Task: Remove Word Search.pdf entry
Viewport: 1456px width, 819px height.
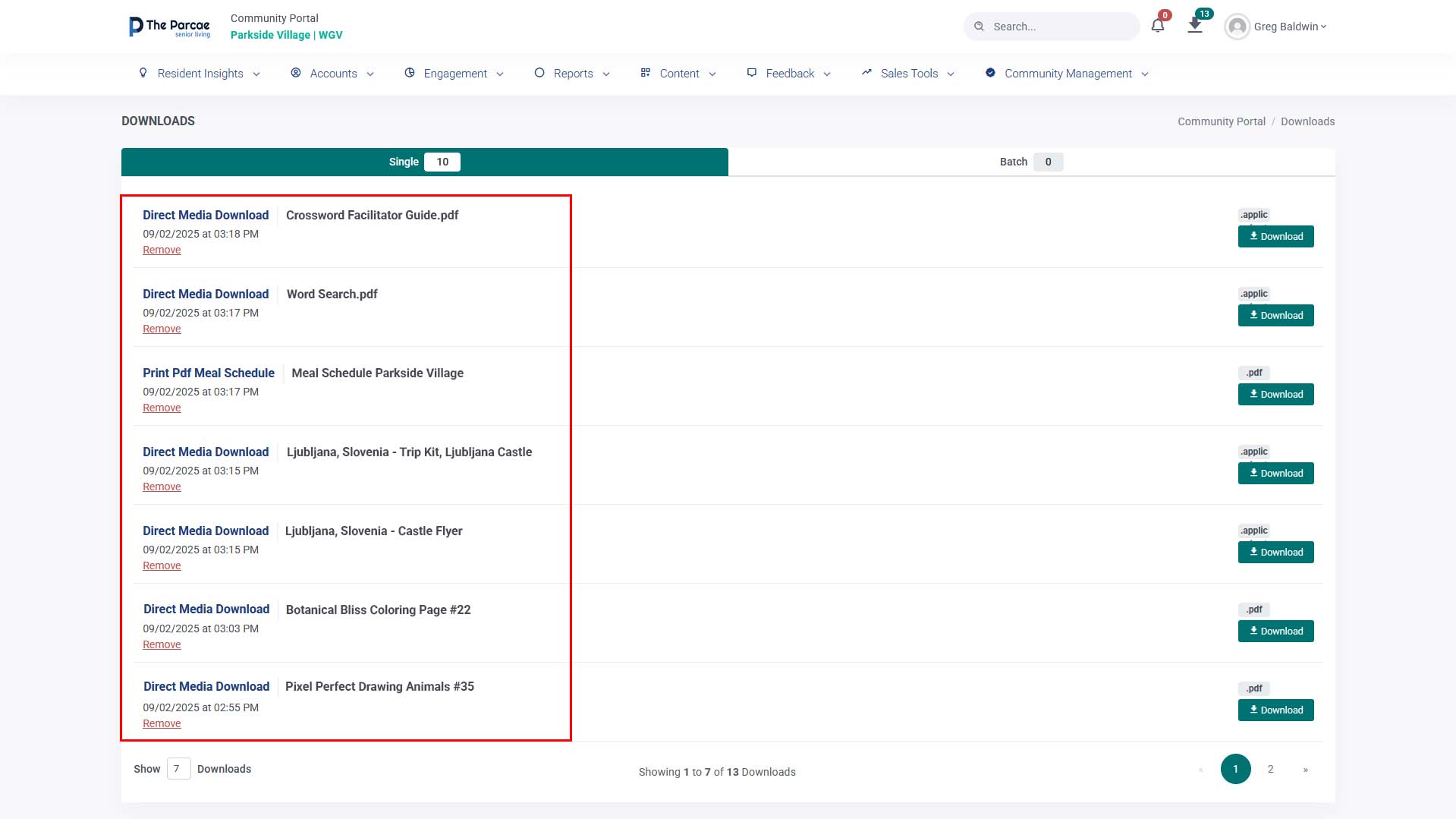Action: [162, 329]
